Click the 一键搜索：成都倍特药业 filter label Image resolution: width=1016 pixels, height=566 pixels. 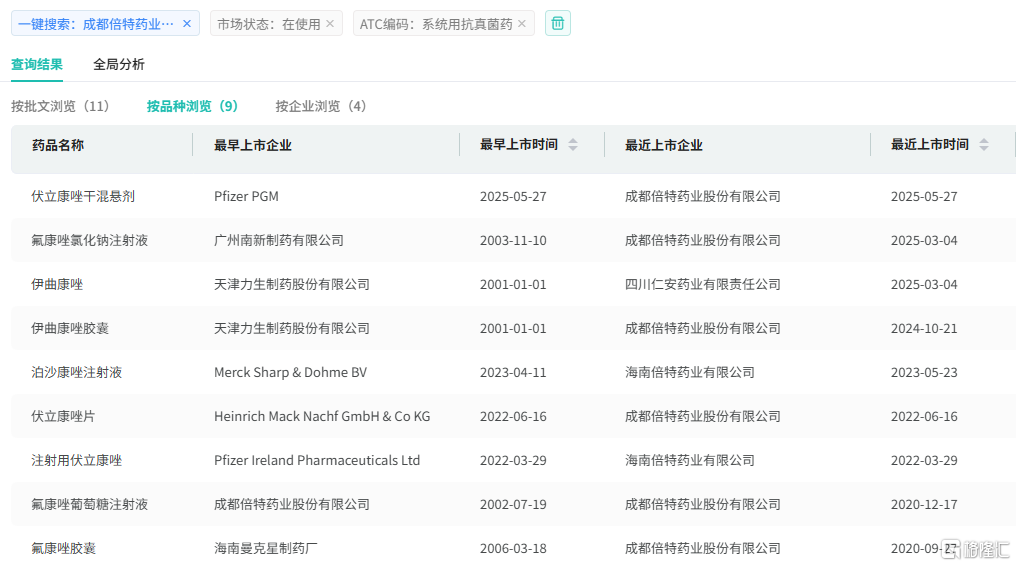[96, 24]
